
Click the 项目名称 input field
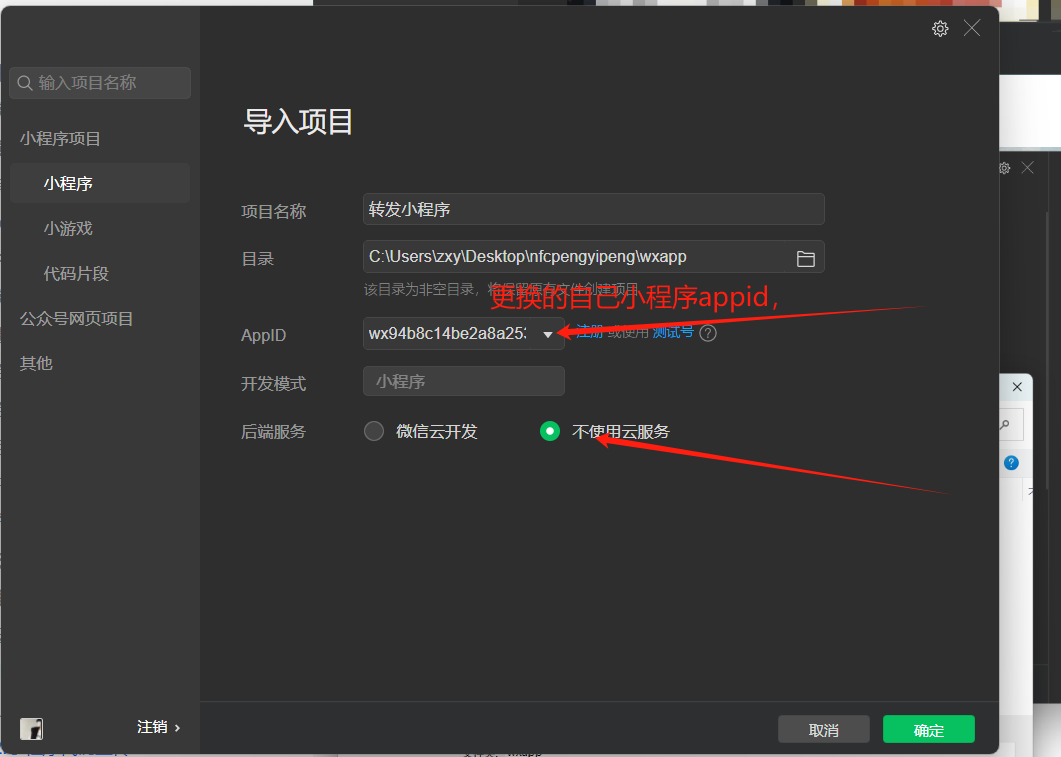tap(593, 210)
